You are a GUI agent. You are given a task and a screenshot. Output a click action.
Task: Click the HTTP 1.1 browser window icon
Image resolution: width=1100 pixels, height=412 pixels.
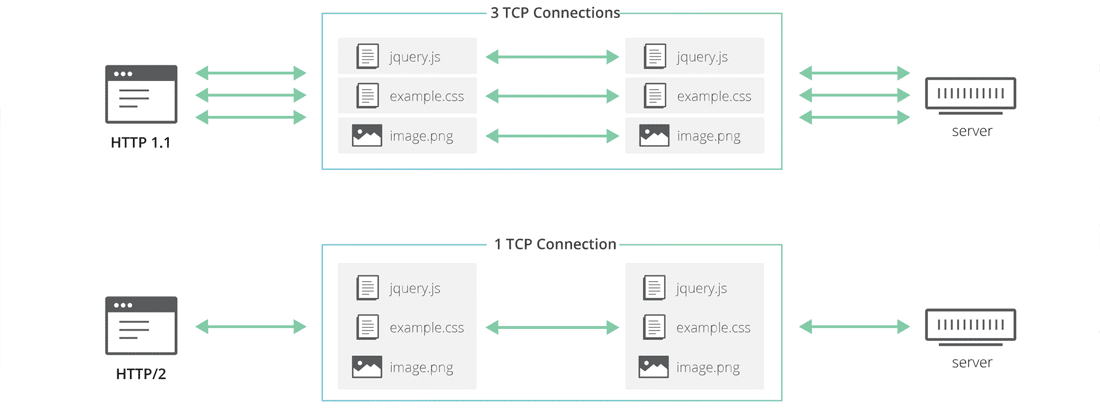pyautogui.click(x=141, y=94)
